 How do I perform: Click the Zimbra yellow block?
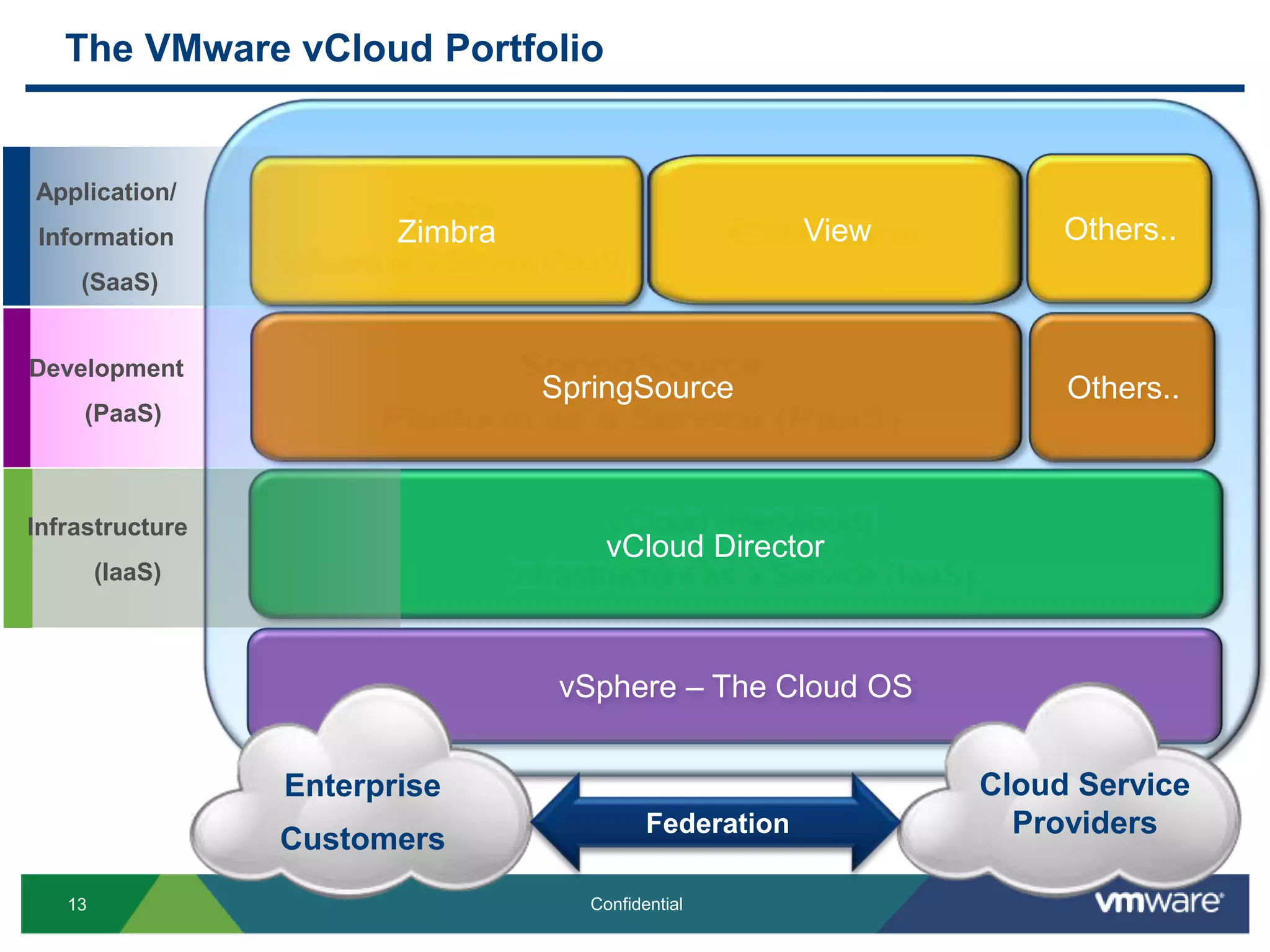tap(446, 231)
